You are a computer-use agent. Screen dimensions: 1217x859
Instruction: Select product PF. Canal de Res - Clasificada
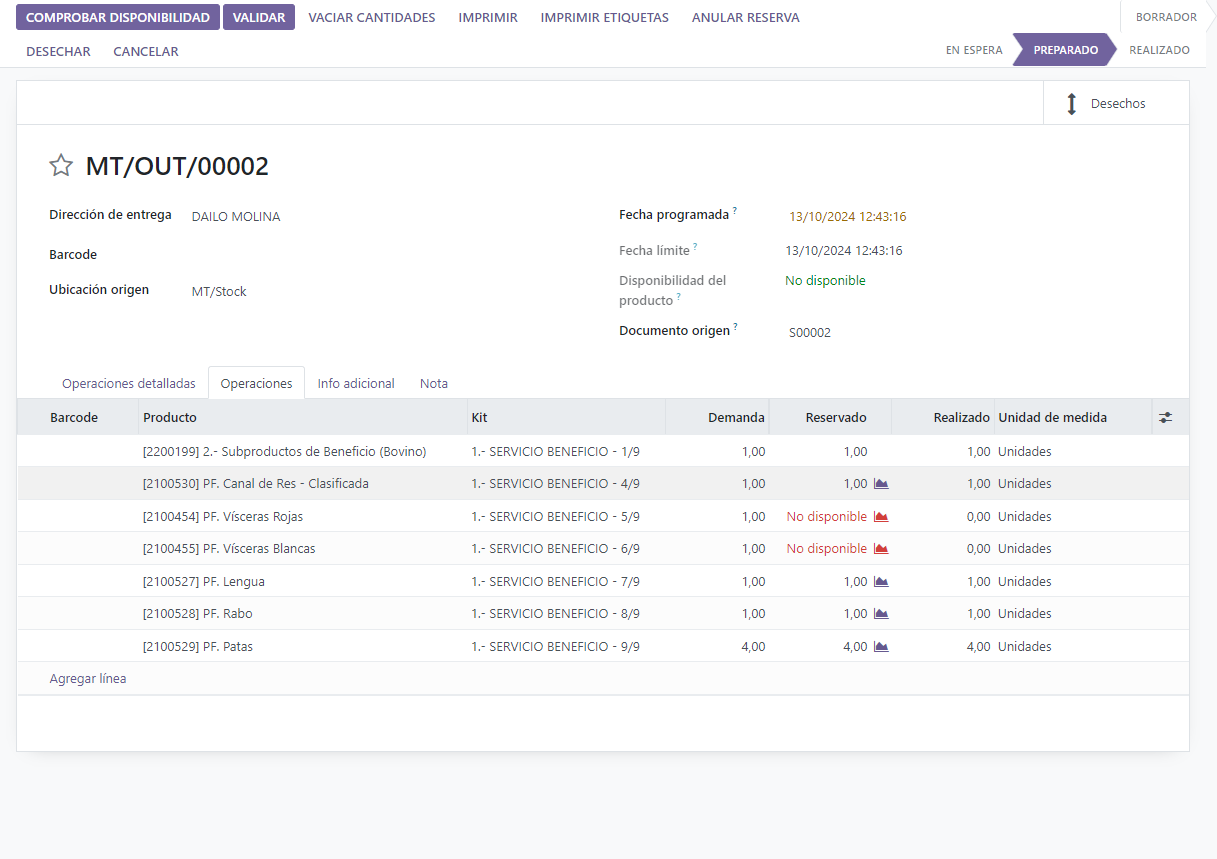point(256,484)
